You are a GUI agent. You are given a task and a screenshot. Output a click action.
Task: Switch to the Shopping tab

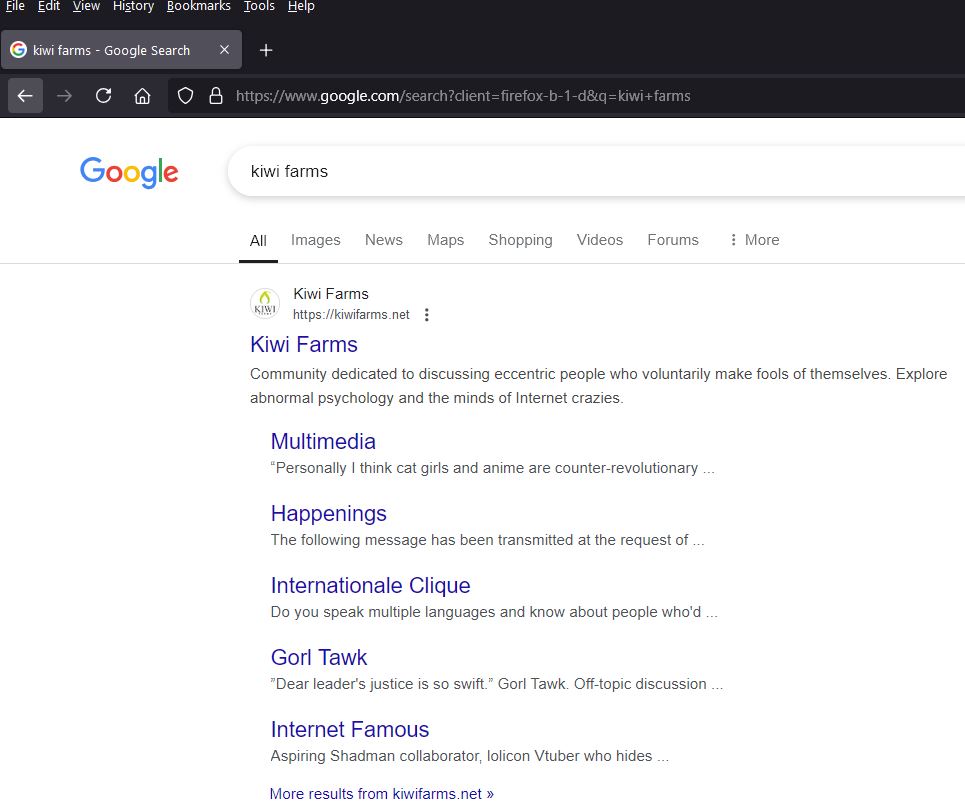coord(521,240)
